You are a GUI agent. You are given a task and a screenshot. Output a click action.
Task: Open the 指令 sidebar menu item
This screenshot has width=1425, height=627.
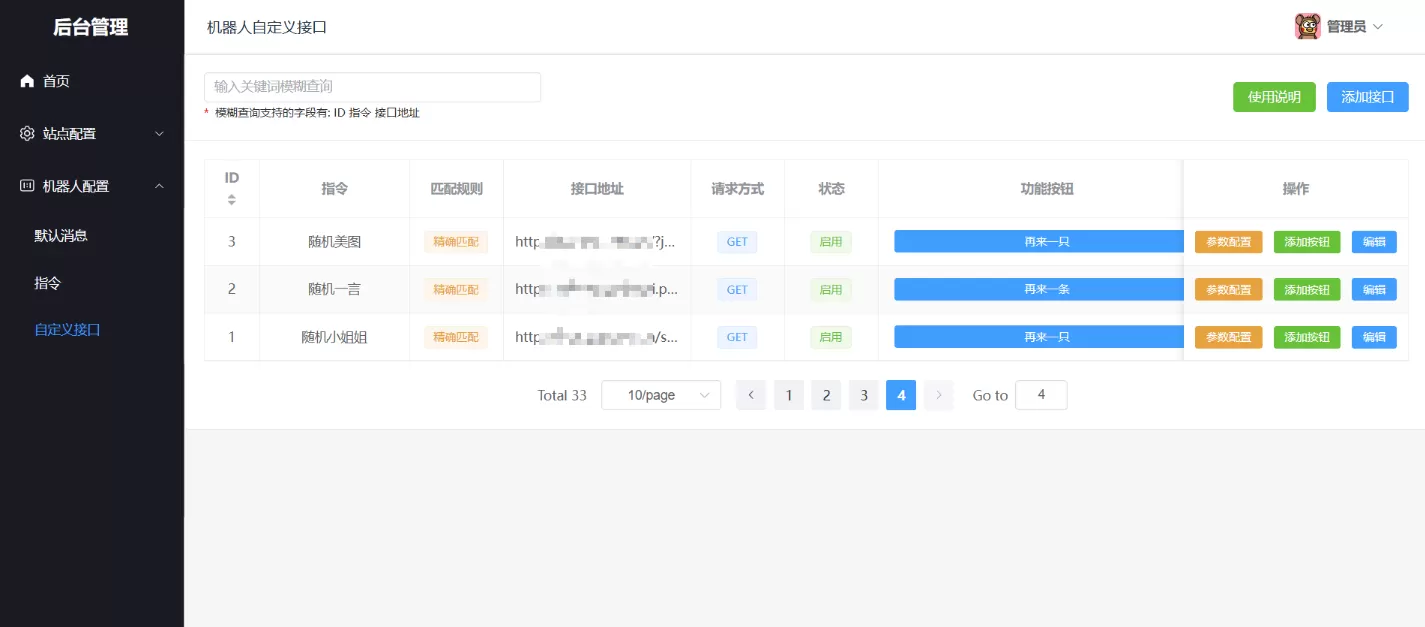click(47, 283)
